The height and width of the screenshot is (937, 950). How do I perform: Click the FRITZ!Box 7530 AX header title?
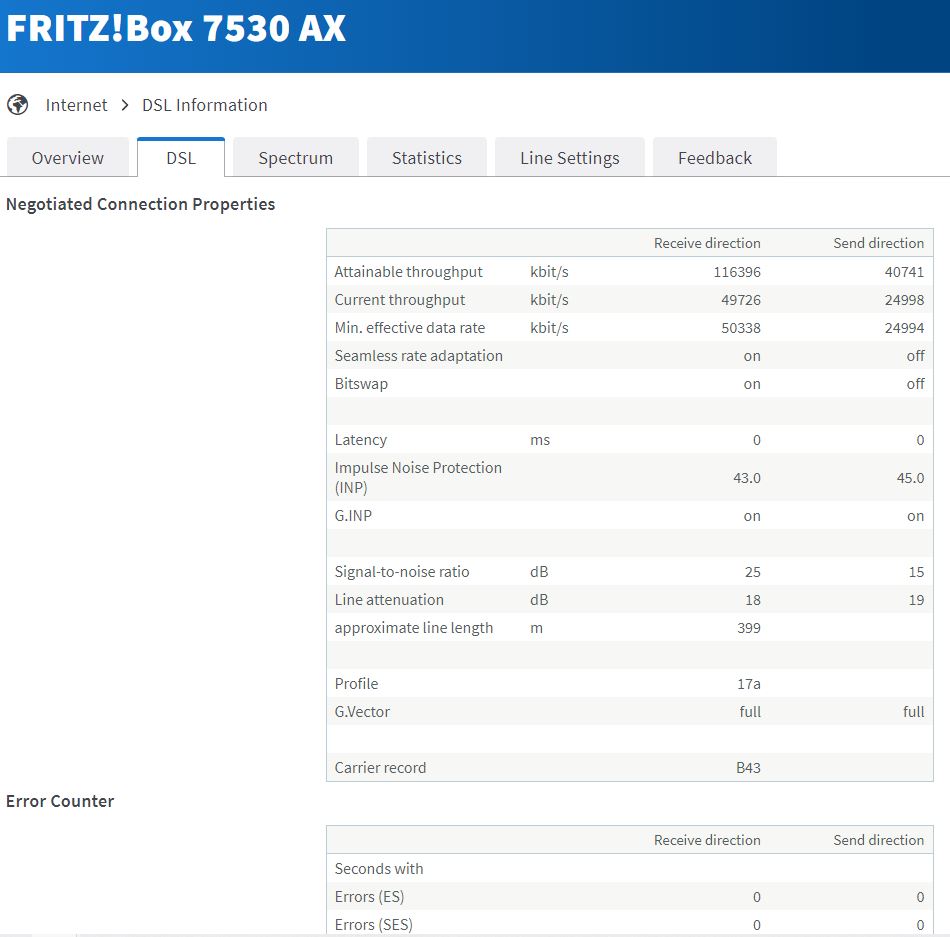coord(176,30)
